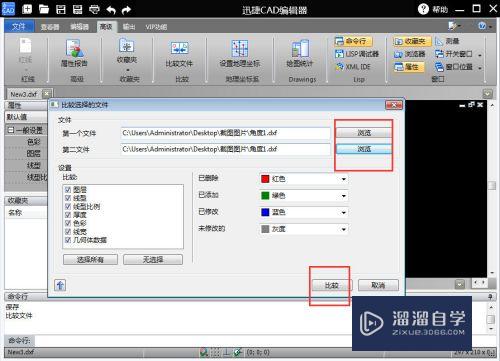Collapse the 一般设置 tree node

pos(10,130)
